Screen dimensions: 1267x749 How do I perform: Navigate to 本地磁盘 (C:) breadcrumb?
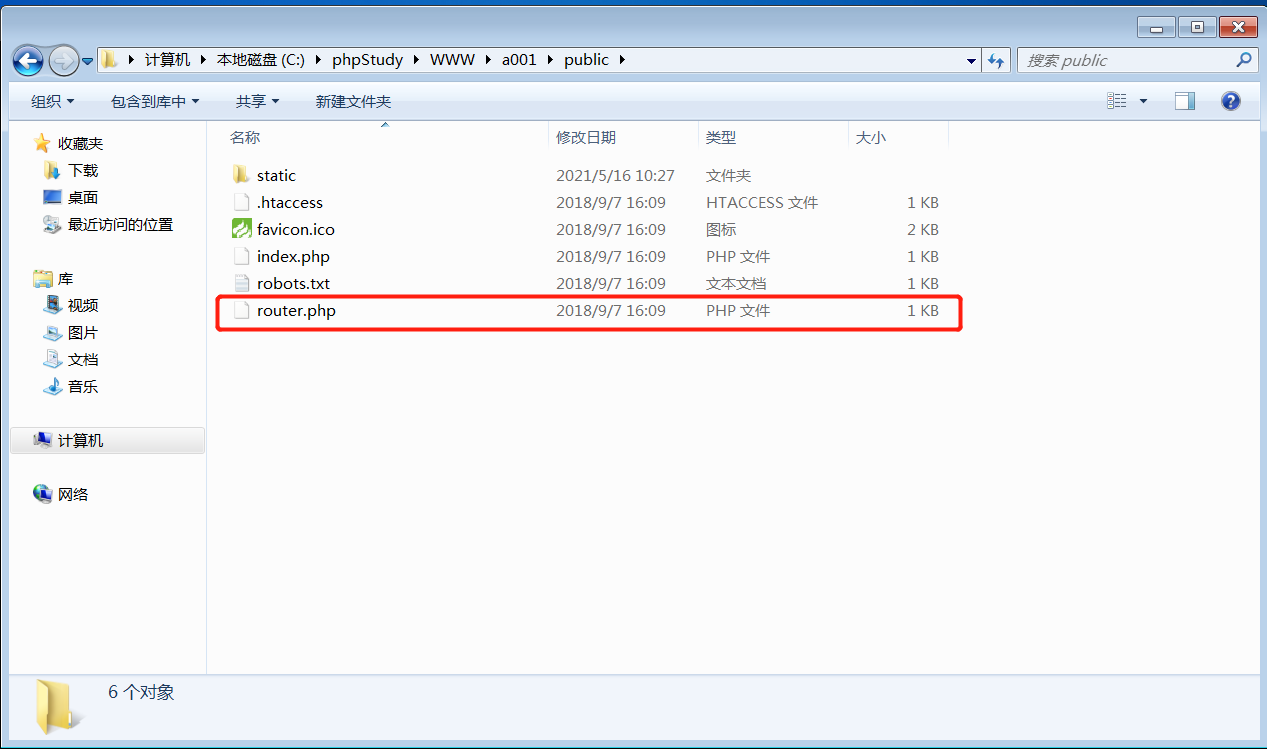click(x=261, y=60)
